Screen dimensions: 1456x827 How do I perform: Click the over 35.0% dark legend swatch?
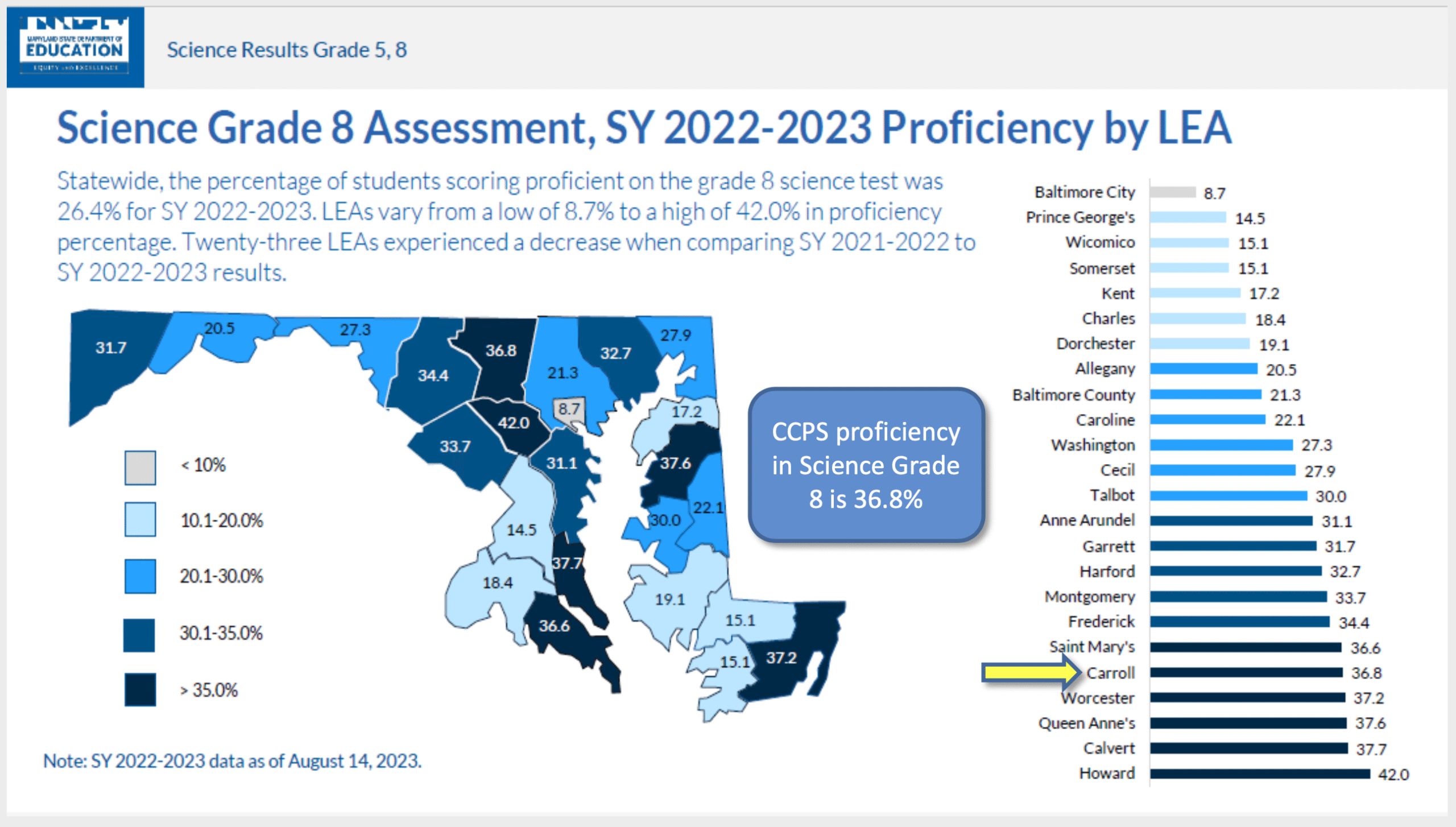(140, 690)
